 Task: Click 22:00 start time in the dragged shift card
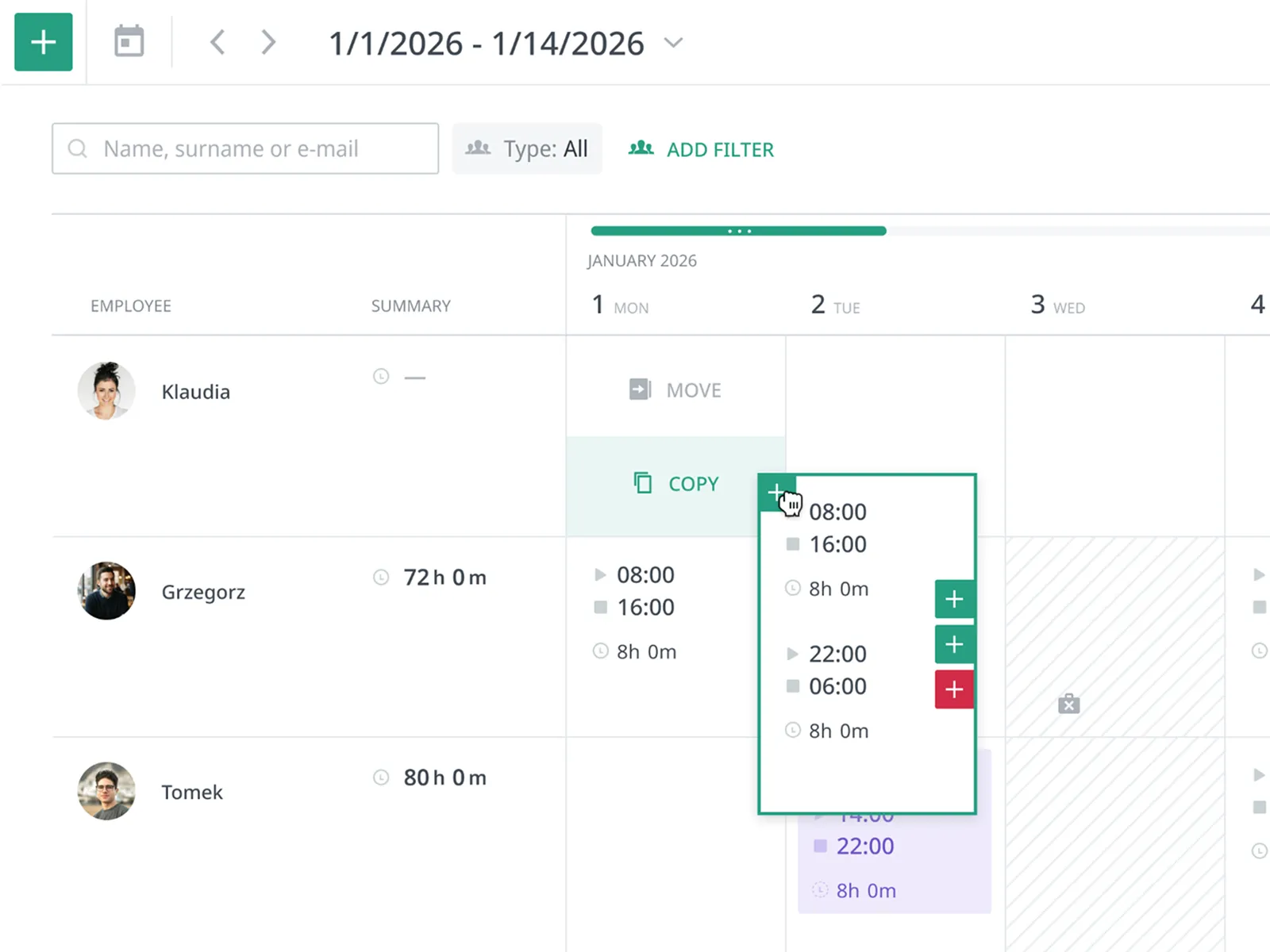coord(837,654)
